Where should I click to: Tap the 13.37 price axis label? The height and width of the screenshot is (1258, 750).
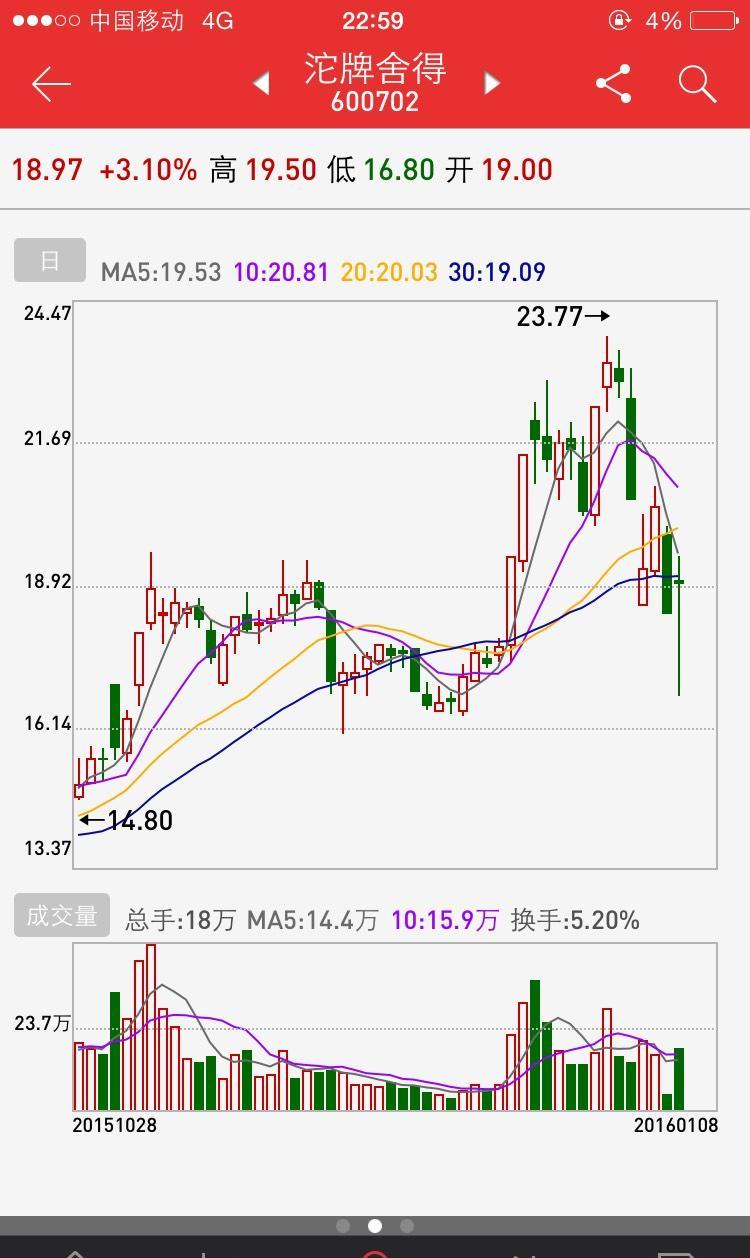click(x=47, y=848)
